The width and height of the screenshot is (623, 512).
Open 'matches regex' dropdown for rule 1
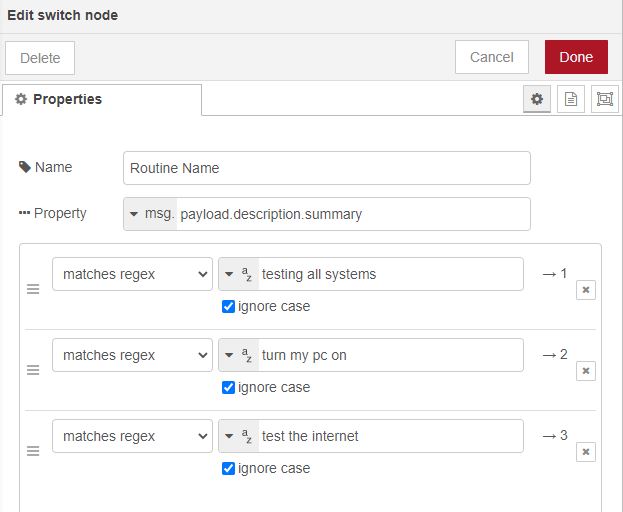(x=132, y=274)
